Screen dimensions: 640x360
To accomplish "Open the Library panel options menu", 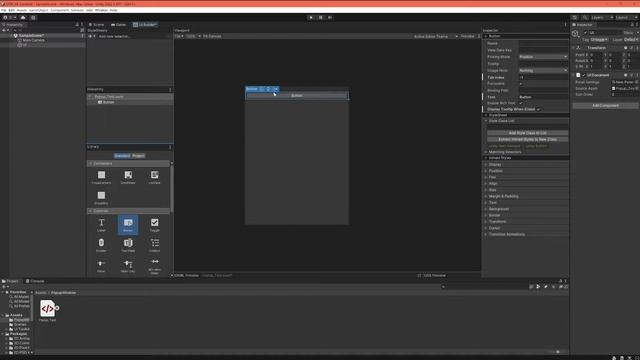I will [x=170, y=147].
